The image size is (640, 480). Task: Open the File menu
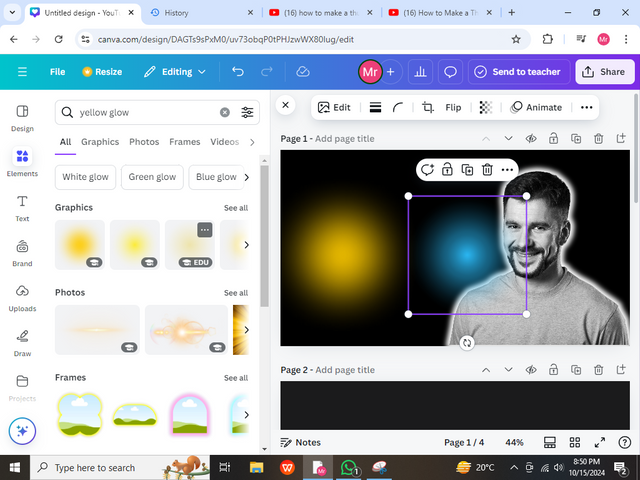click(57, 72)
